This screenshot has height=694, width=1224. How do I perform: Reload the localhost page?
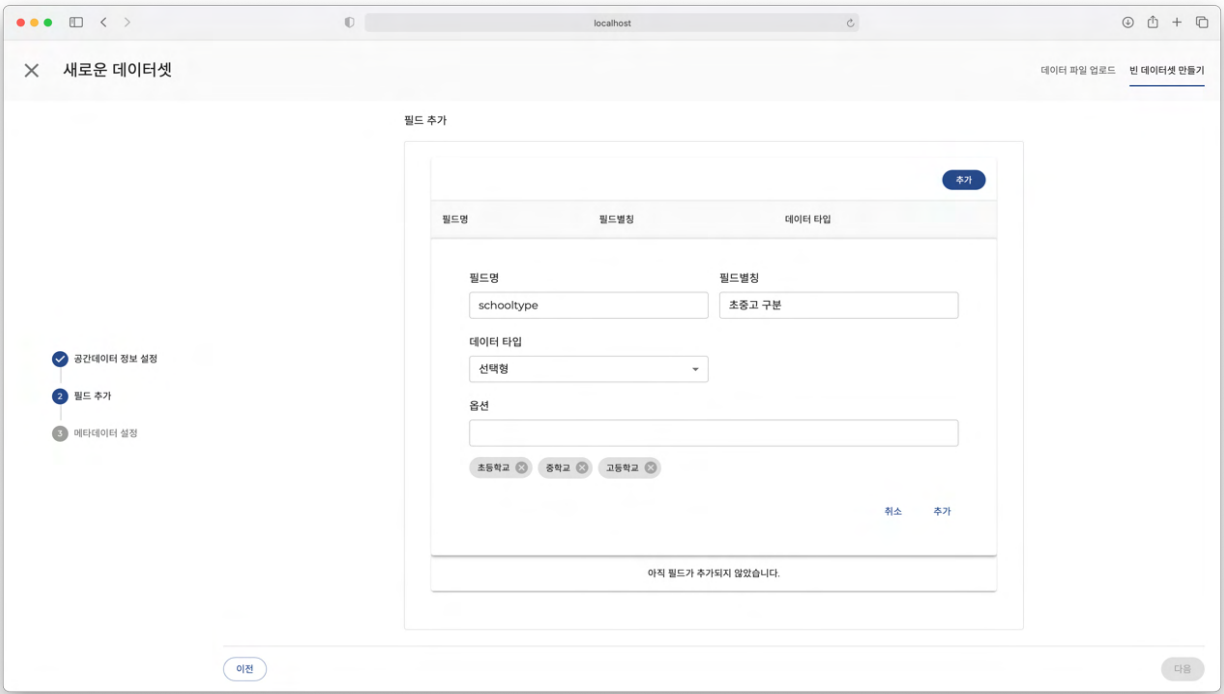click(x=850, y=22)
